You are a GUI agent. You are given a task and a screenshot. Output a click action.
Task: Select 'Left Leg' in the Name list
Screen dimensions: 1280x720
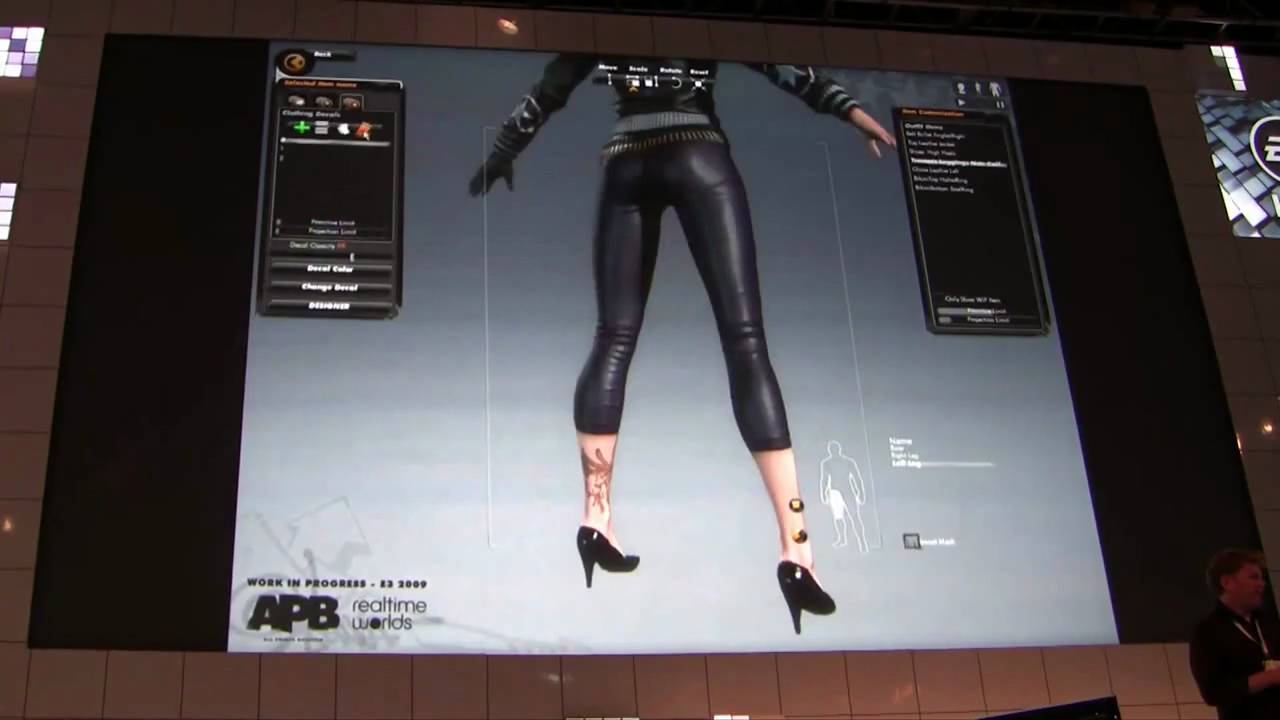(x=906, y=464)
